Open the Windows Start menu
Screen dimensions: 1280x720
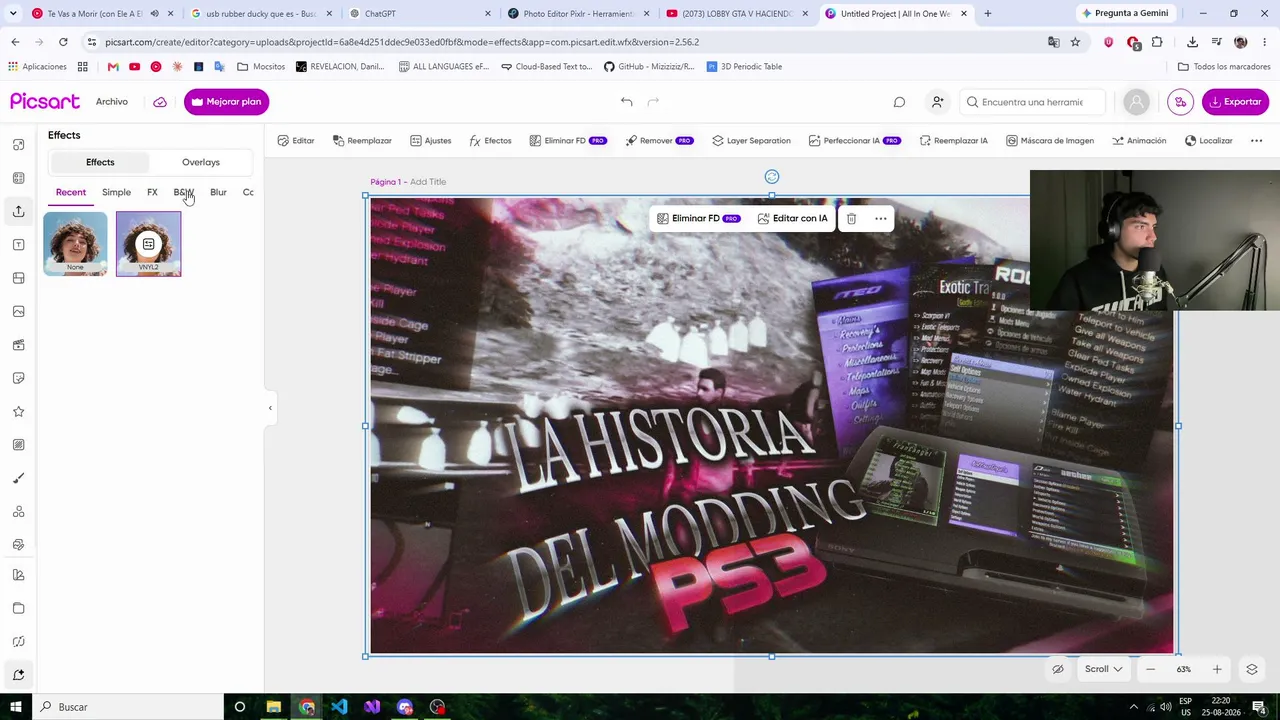(16, 707)
